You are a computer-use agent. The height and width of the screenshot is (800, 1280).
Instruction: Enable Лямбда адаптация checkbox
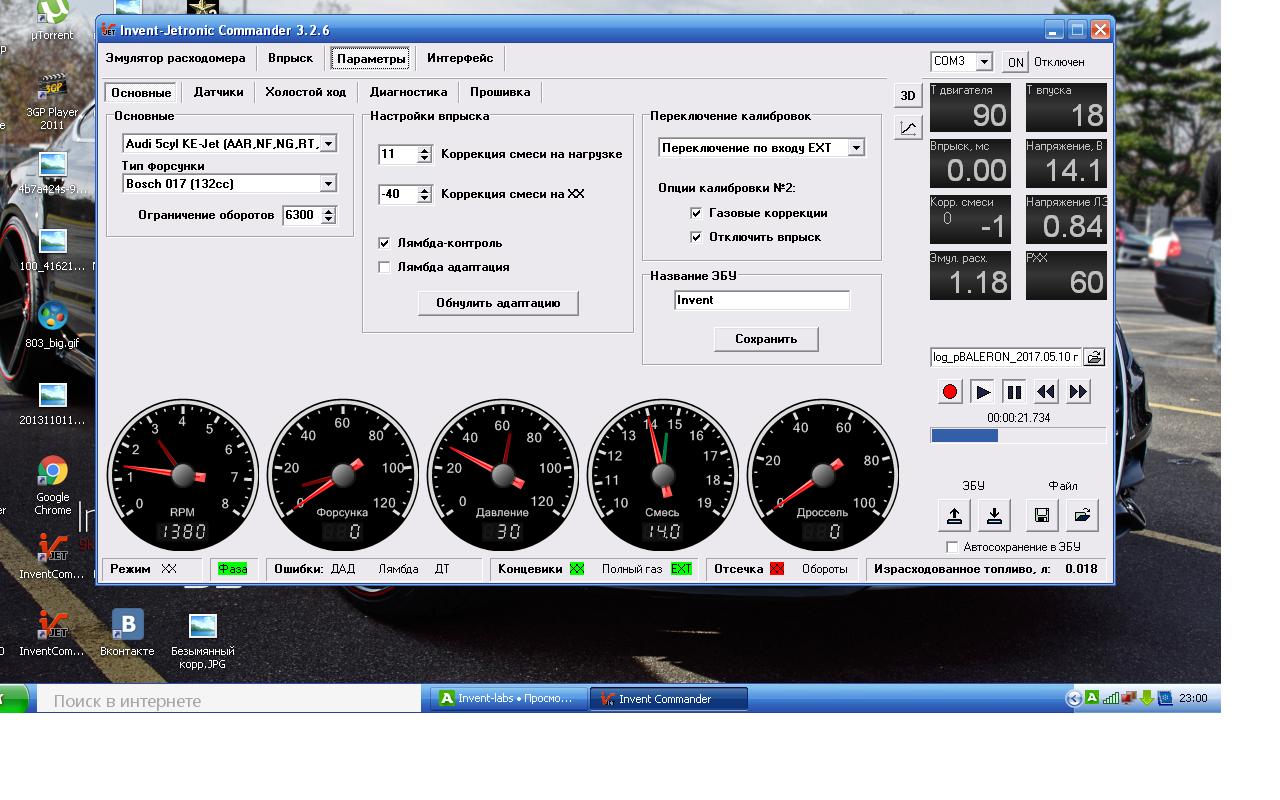tap(384, 267)
